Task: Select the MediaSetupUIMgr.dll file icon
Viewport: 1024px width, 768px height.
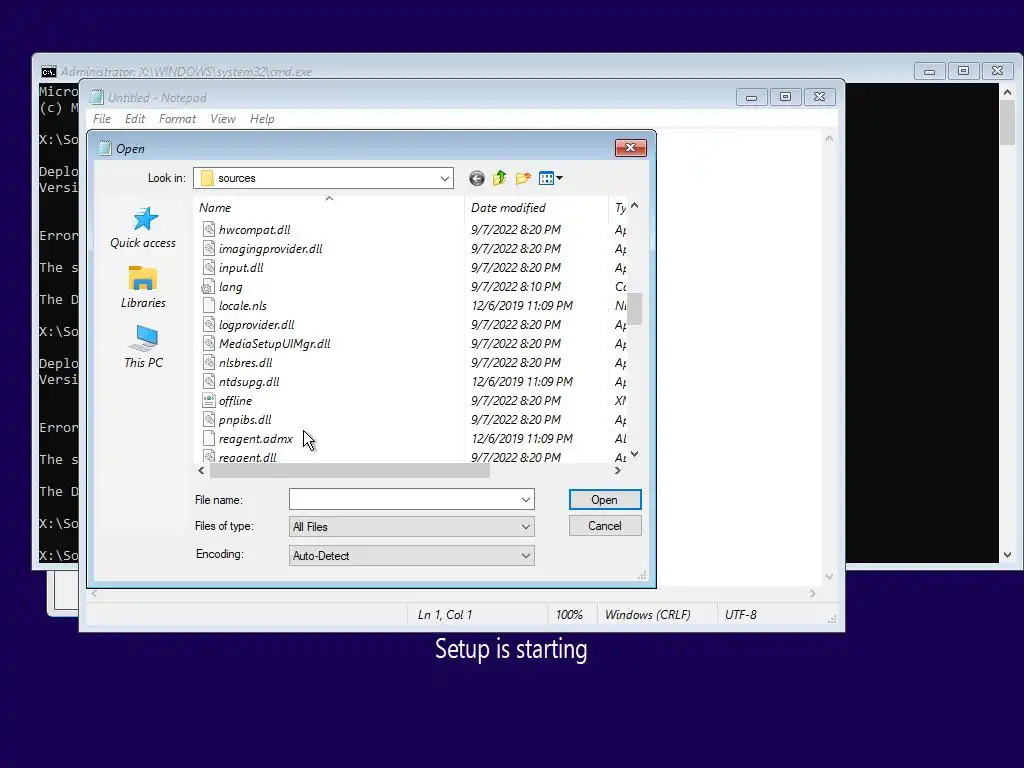Action: click(209, 343)
